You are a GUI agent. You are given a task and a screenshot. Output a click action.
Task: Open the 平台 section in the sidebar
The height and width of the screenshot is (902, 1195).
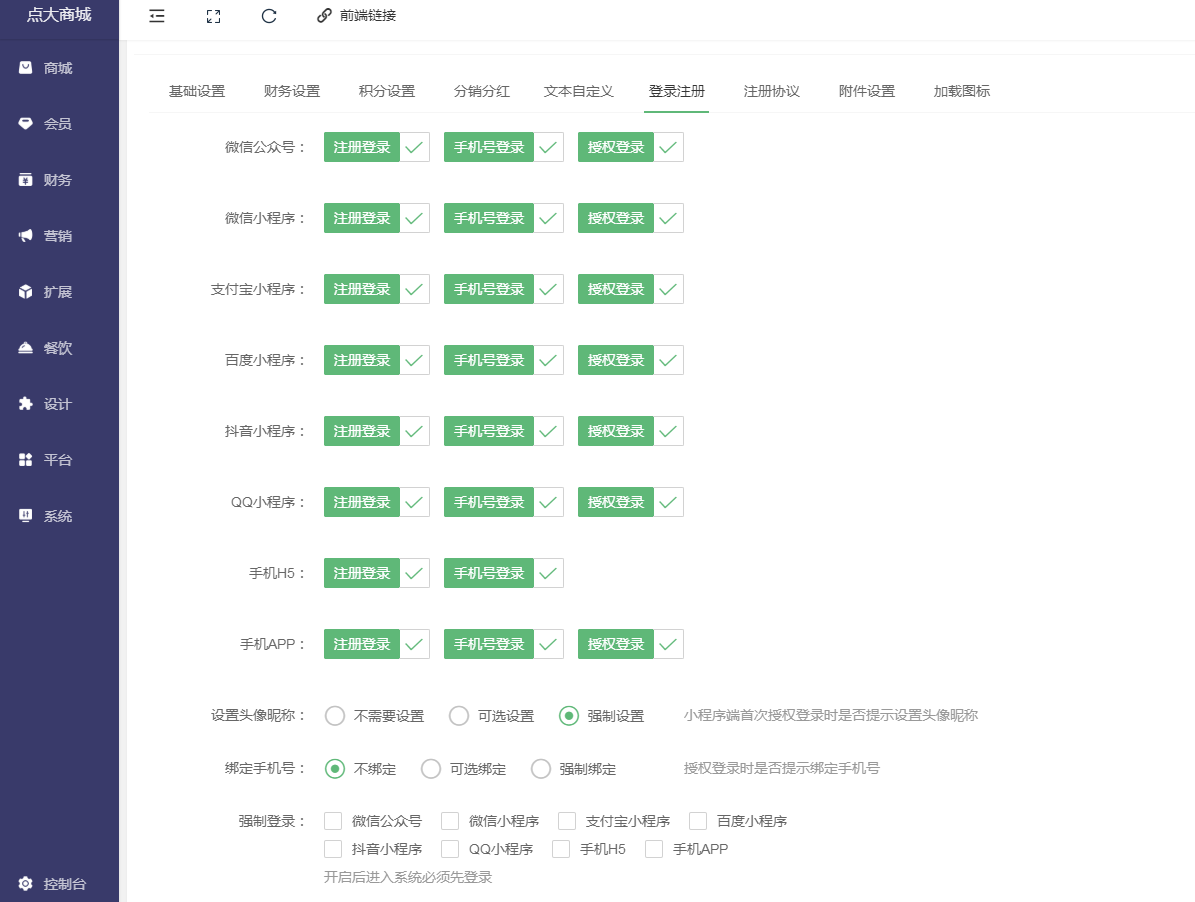coord(59,459)
